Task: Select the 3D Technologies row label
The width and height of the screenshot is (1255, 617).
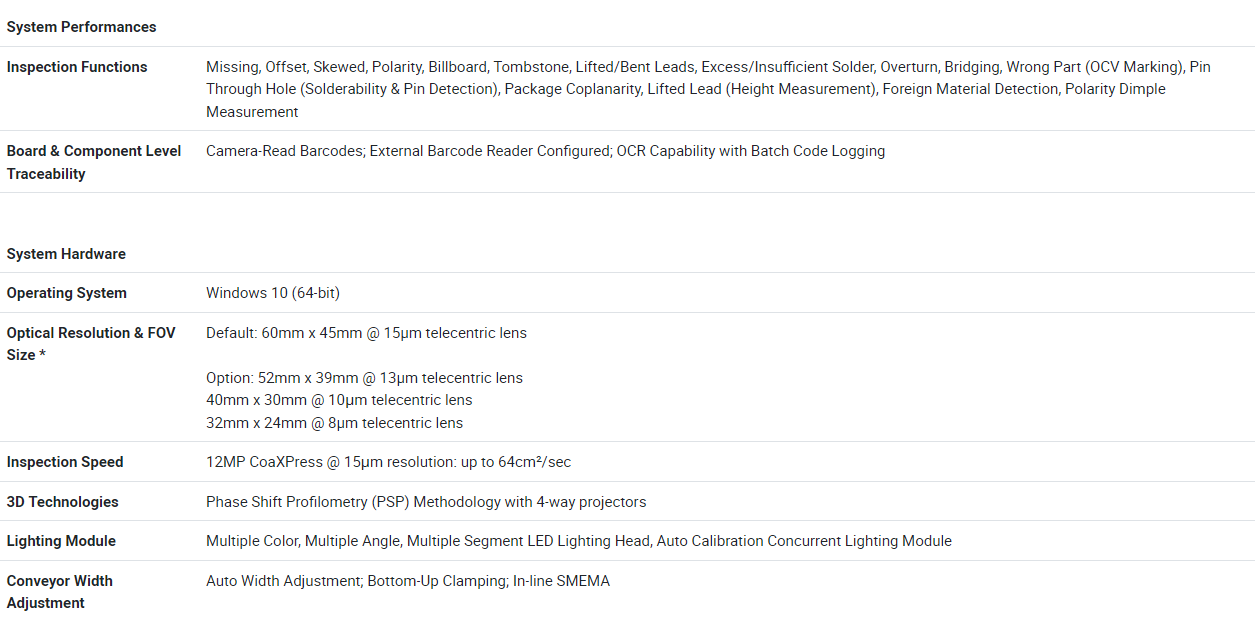Action: [x=62, y=502]
